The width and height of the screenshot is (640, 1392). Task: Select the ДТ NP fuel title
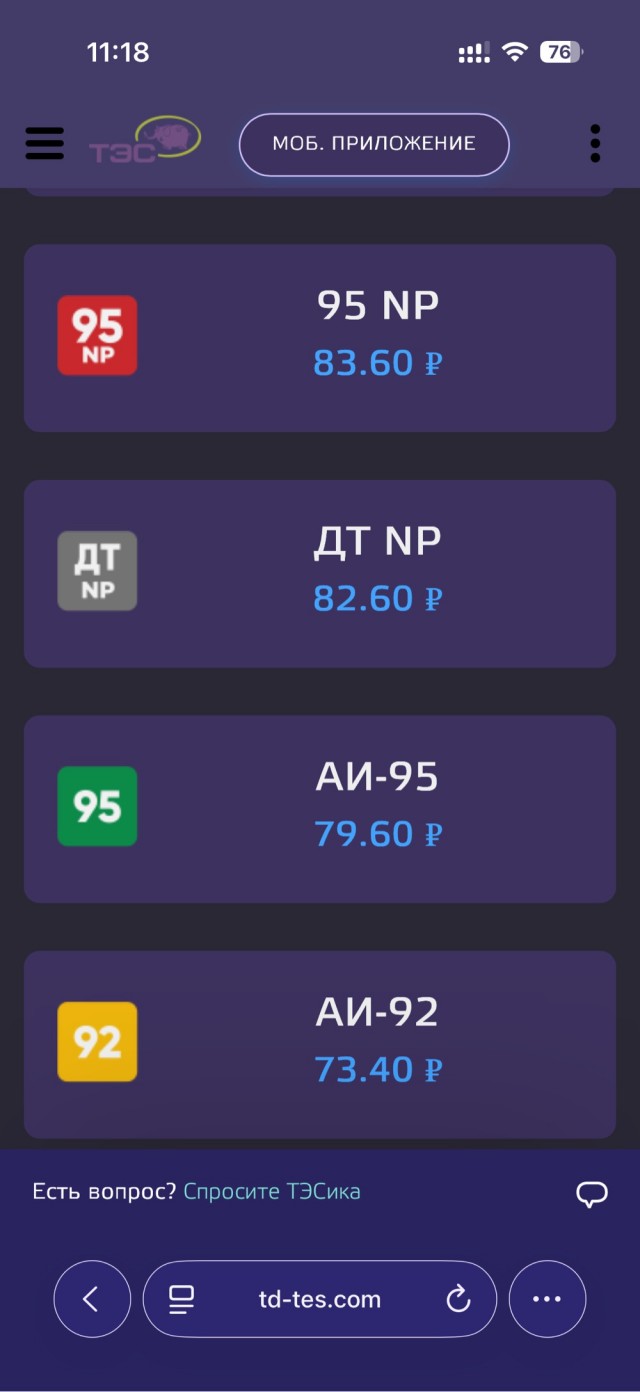tap(377, 541)
